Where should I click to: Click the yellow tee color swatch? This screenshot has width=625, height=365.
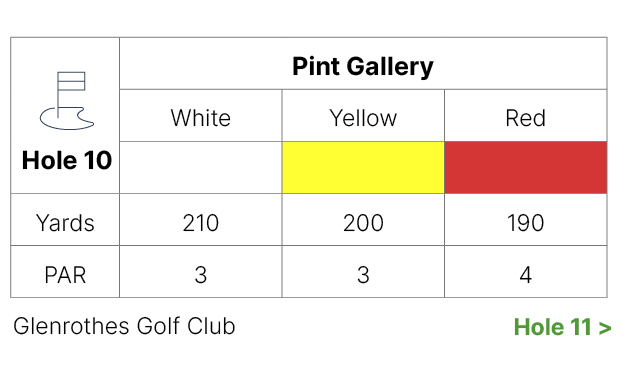pyautogui.click(x=363, y=167)
